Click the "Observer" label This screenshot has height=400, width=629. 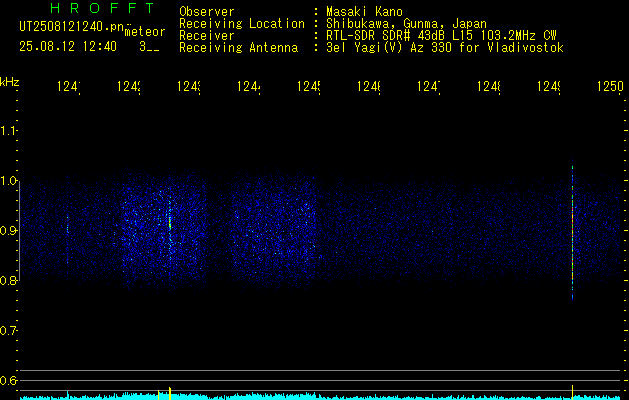pyautogui.click(x=207, y=11)
